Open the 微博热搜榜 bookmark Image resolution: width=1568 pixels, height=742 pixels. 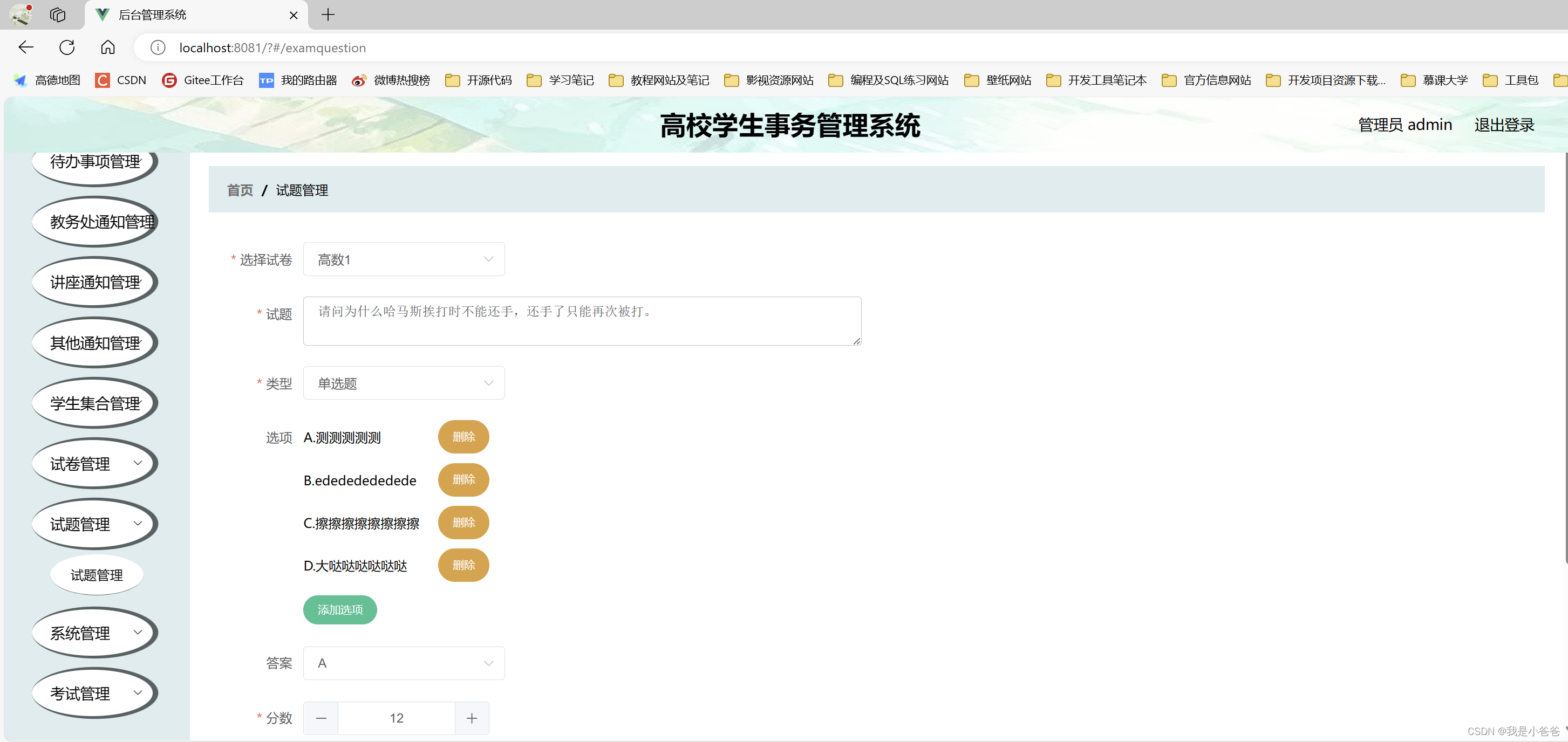391,80
